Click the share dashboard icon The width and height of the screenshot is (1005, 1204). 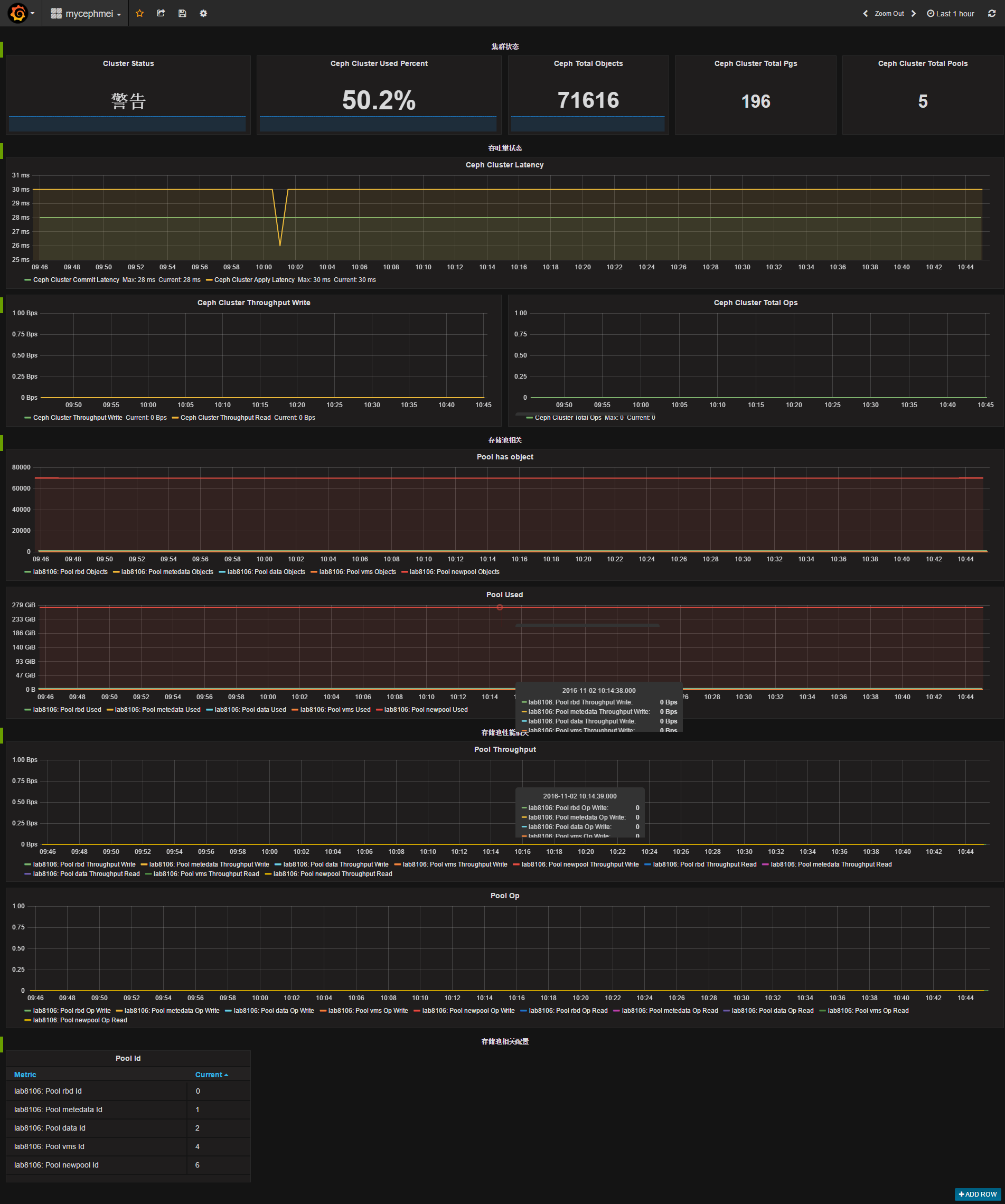(x=161, y=13)
